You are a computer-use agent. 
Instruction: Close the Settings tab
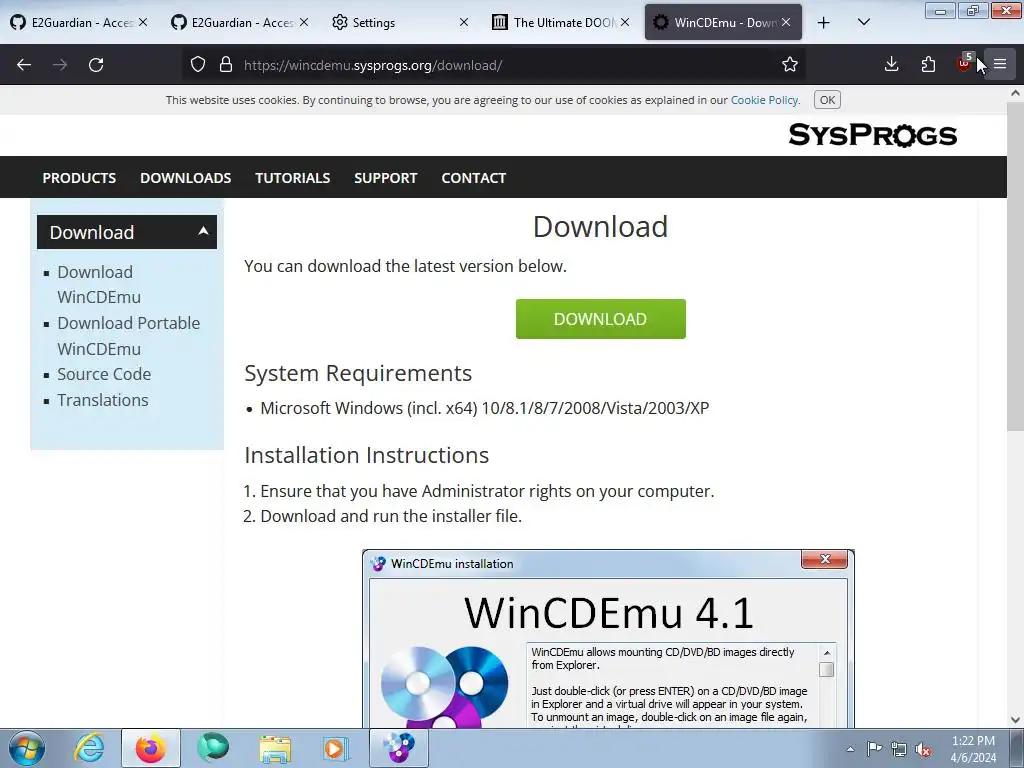pos(464,22)
